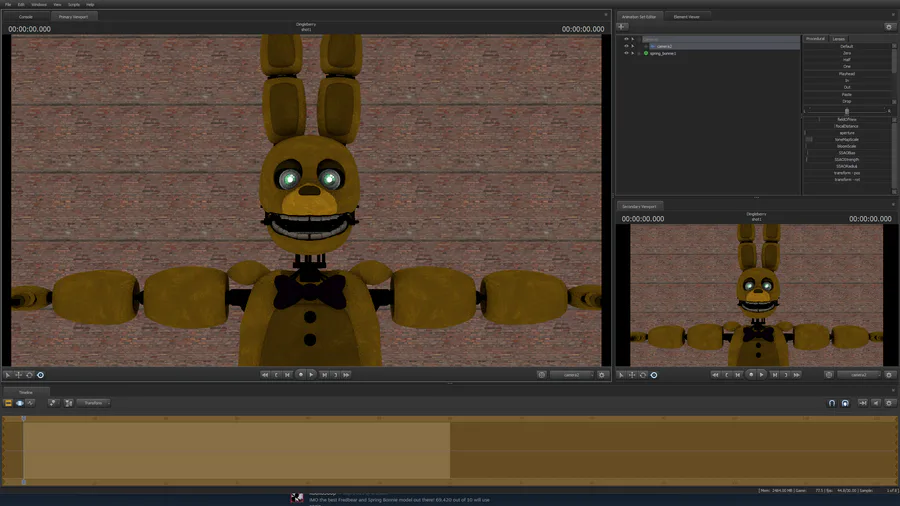The width and height of the screenshot is (900, 506).
Task: Open the Procedural presets tab
Action: (x=815, y=38)
